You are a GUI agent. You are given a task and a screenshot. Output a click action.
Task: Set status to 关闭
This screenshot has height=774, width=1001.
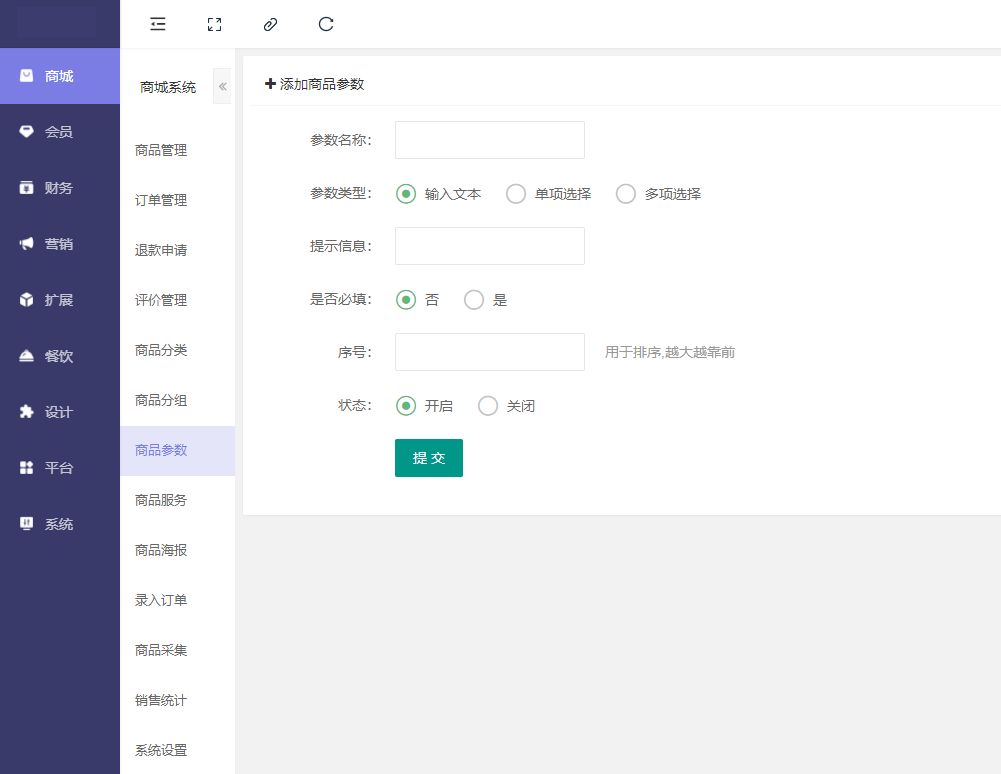pos(488,406)
